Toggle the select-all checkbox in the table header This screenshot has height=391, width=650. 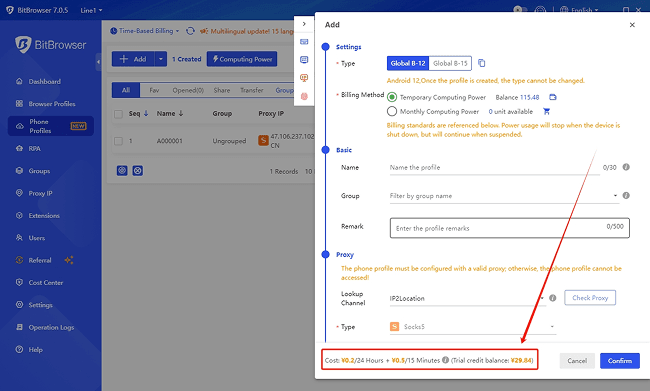[119, 114]
